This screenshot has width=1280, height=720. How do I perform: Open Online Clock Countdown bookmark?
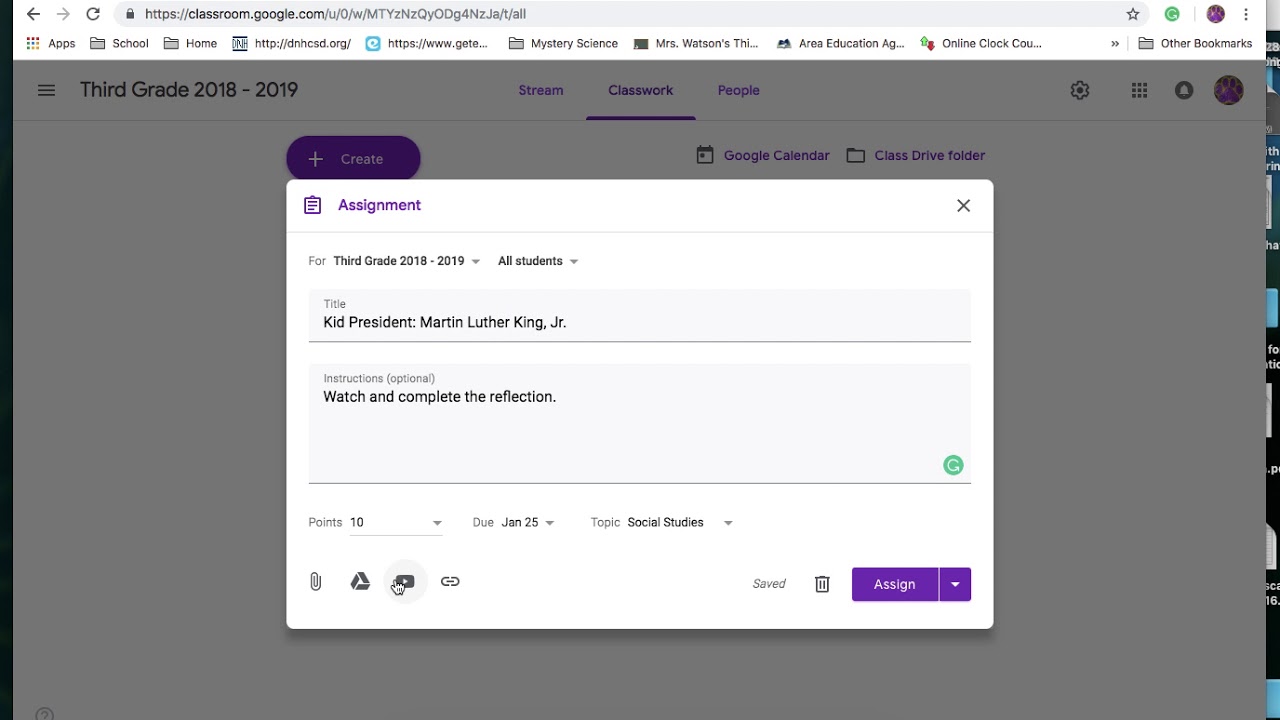[x=981, y=43]
